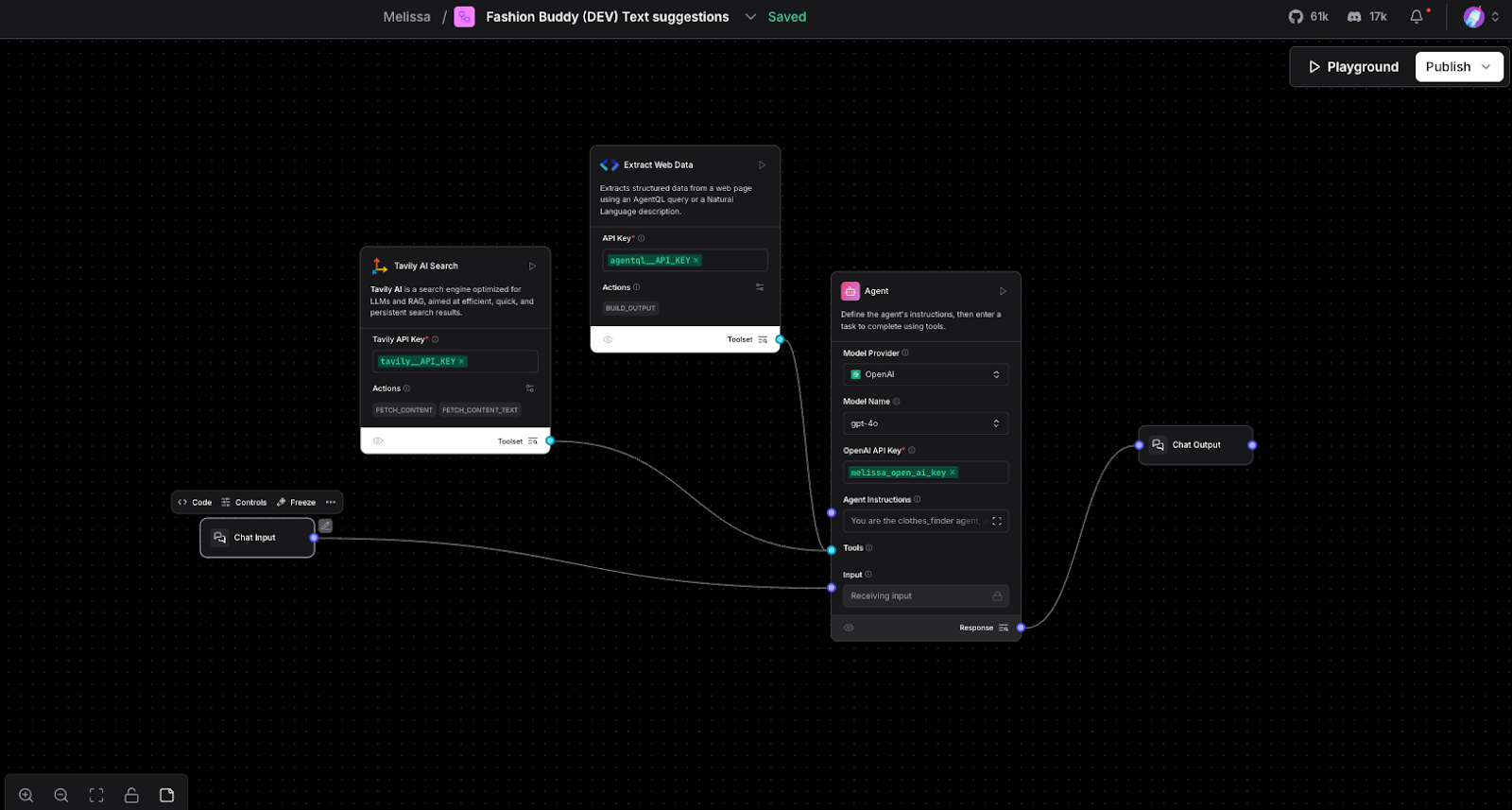Click the Agent Response output handle
The height and width of the screenshot is (810, 1512).
click(1021, 628)
